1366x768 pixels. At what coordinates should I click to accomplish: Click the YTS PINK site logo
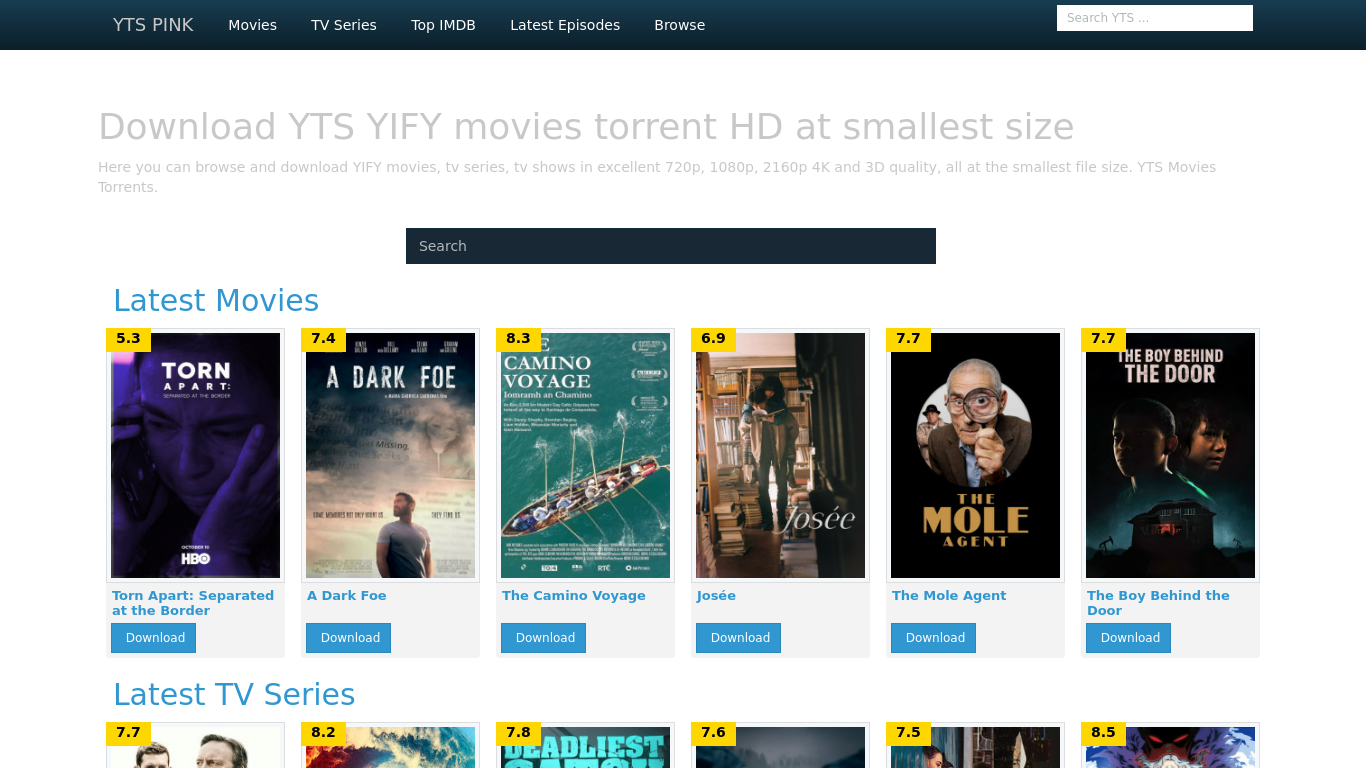coord(153,25)
